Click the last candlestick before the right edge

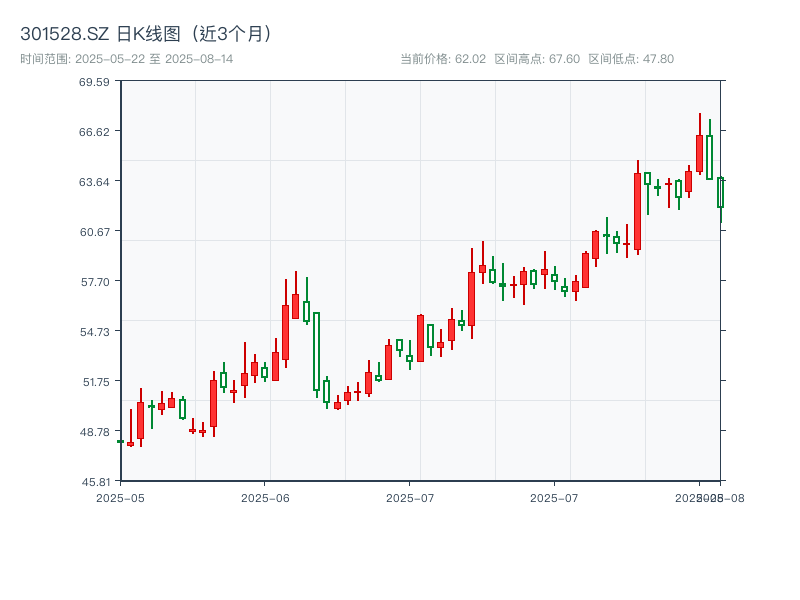(x=722, y=195)
